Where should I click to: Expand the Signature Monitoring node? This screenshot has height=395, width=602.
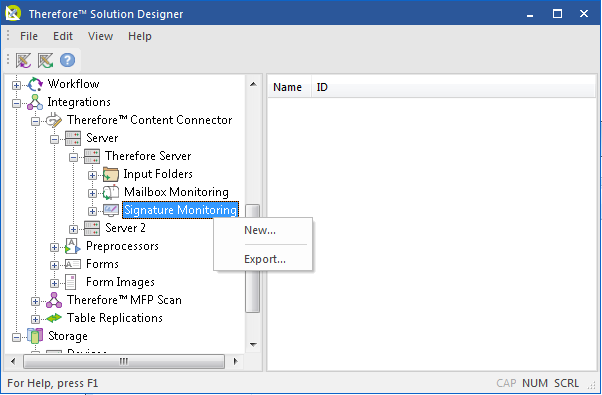click(93, 212)
